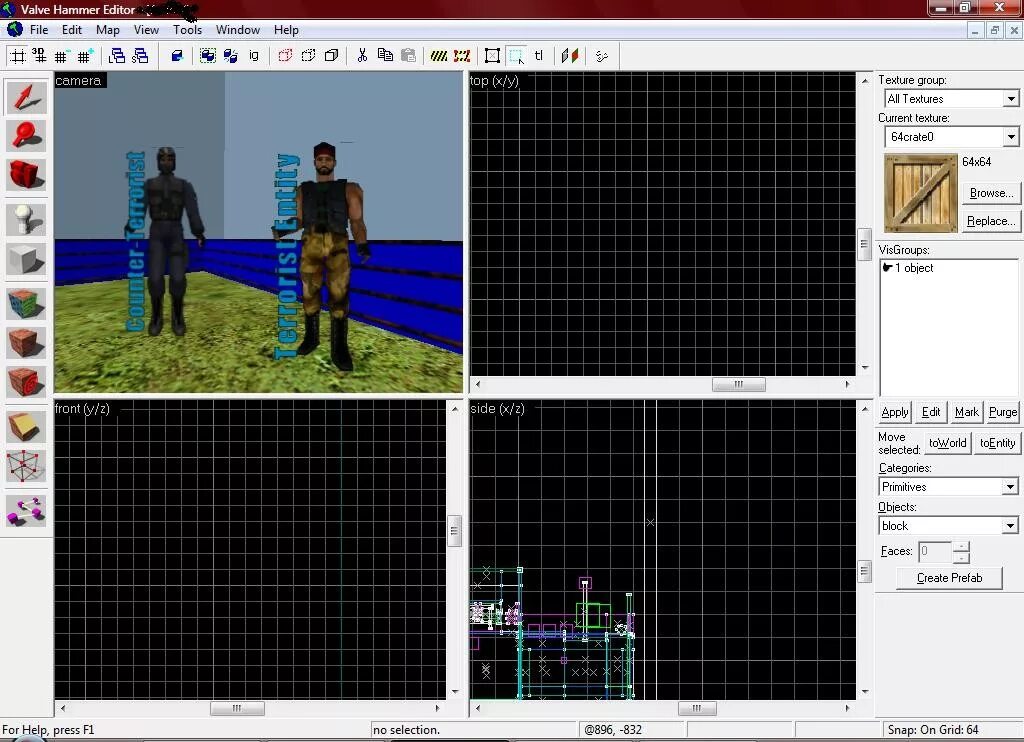Click the 64crate0 texture preview thumbnail

click(920, 193)
